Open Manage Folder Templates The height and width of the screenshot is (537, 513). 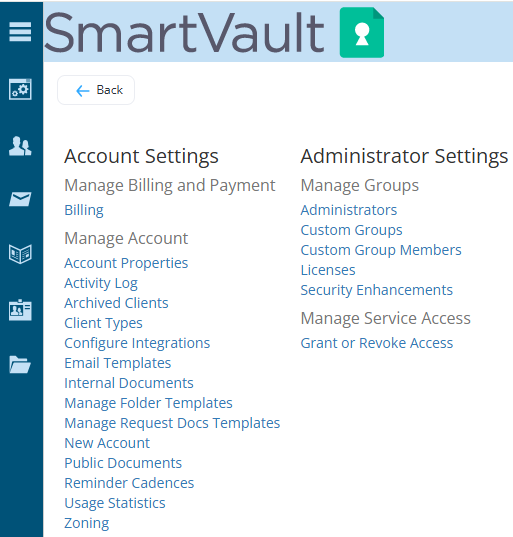pos(148,403)
